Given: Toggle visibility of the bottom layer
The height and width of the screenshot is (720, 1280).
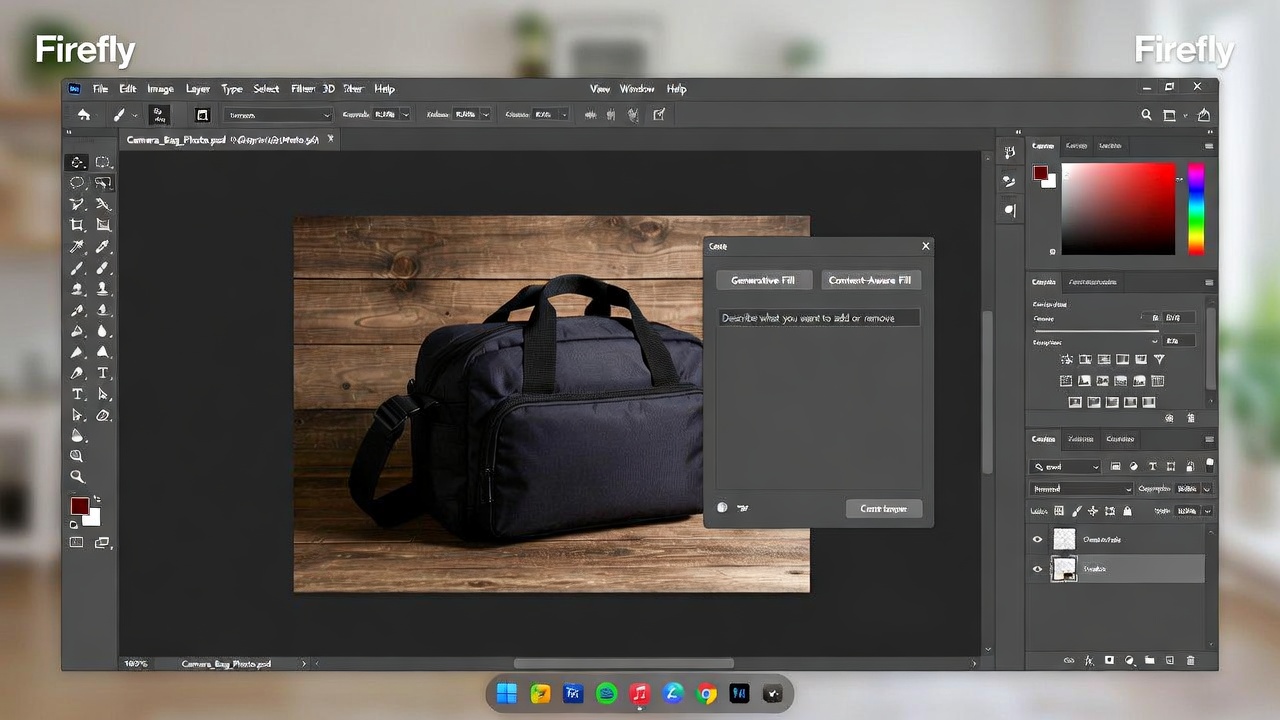Looking at the screenshot, I should 1037,569.
